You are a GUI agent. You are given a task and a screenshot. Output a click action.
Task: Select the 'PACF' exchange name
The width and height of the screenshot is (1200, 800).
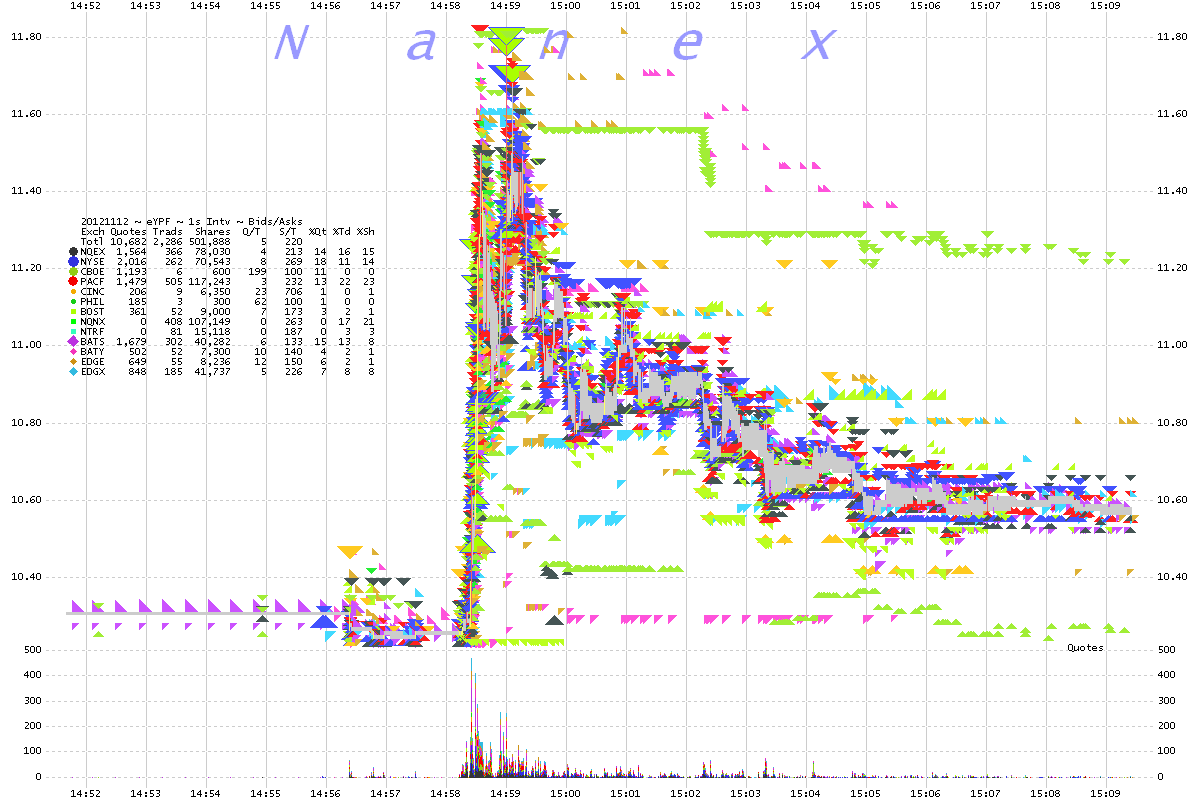92,281
